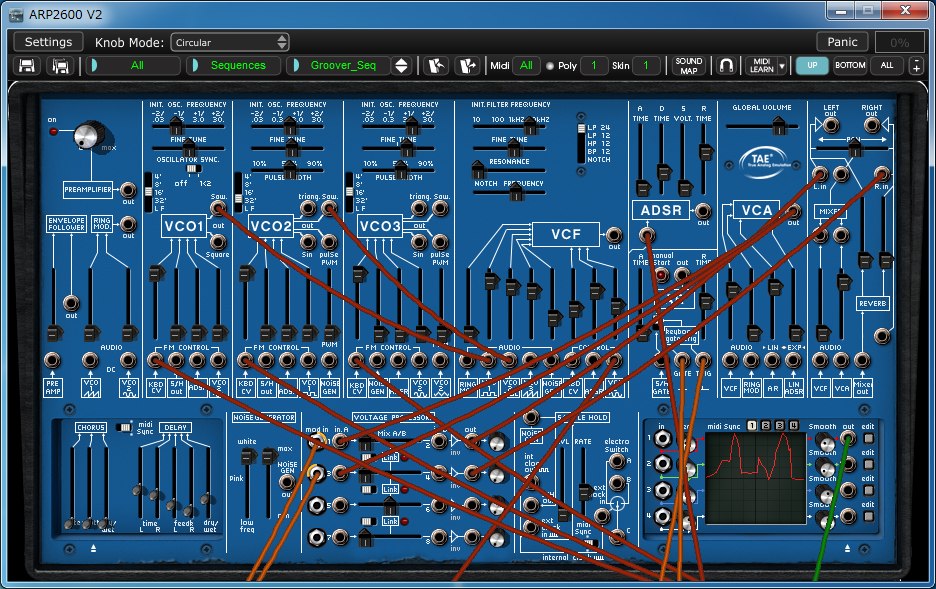Click the first sequencer Smooth knob
The width and height of the screenshot is (936, 589).
point(826,443)
